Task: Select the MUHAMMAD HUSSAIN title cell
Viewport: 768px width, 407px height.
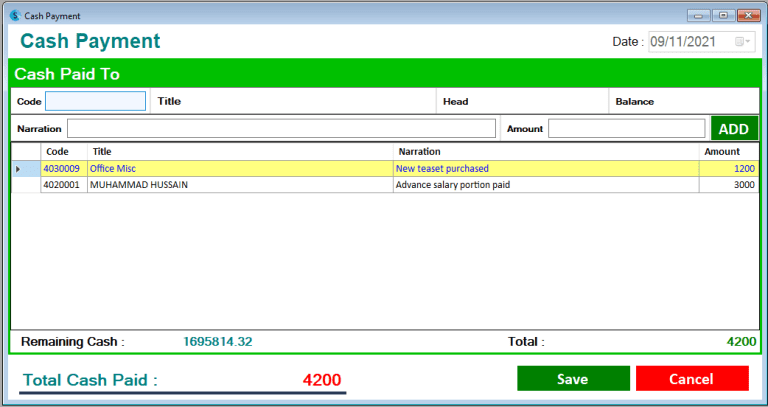Action: [240, 185]
